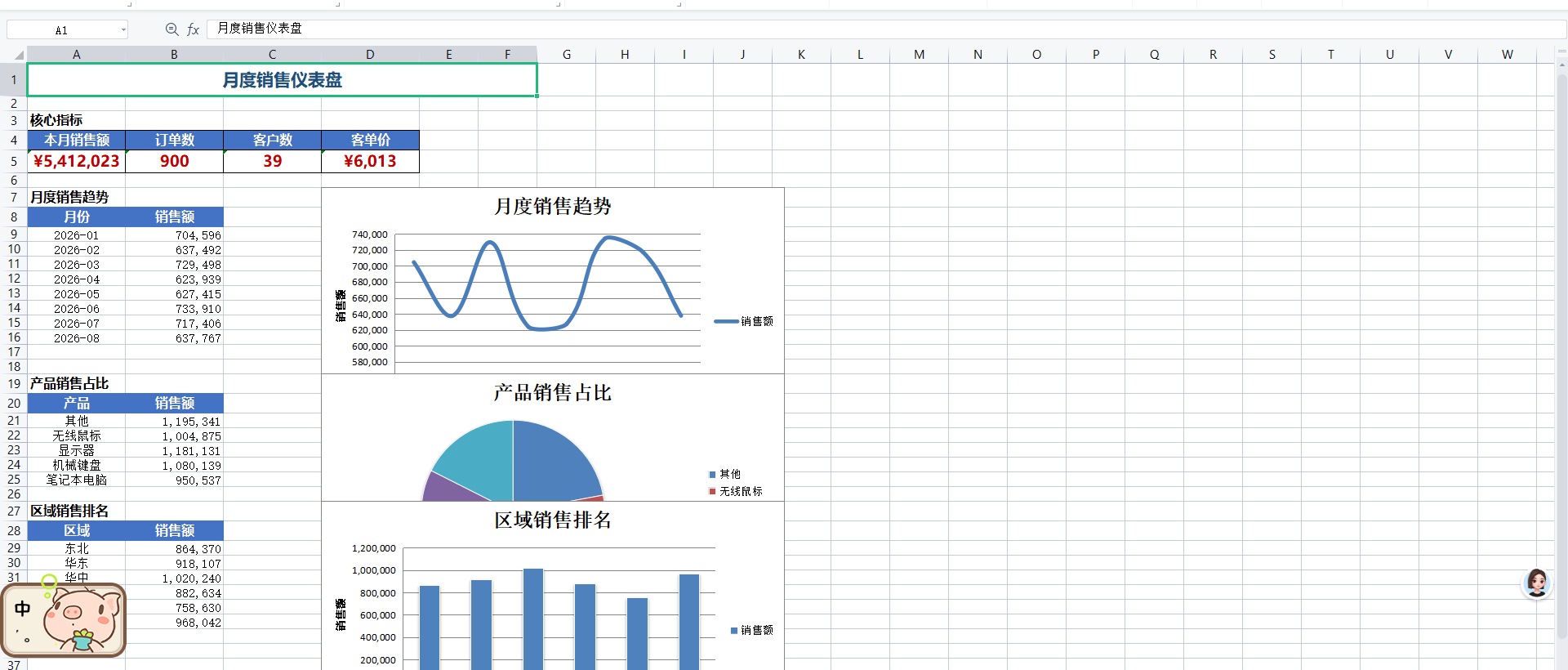Click the formula bar showing 月度销售仪表盘
Screen dimensions: 1568x670
coord(886,29)
